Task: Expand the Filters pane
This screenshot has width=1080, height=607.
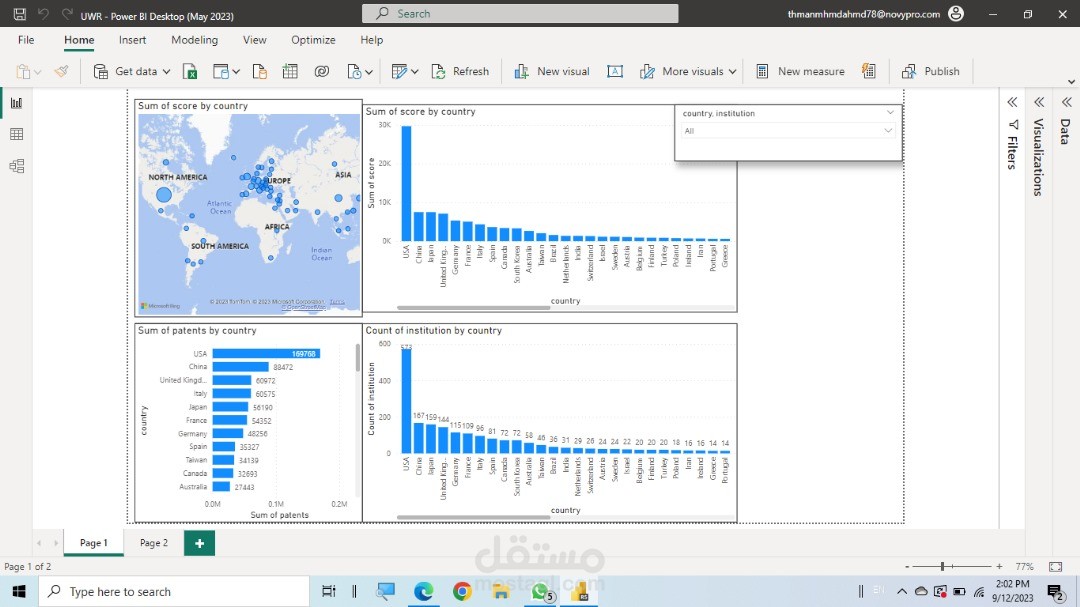Action: click(1012, 103)
